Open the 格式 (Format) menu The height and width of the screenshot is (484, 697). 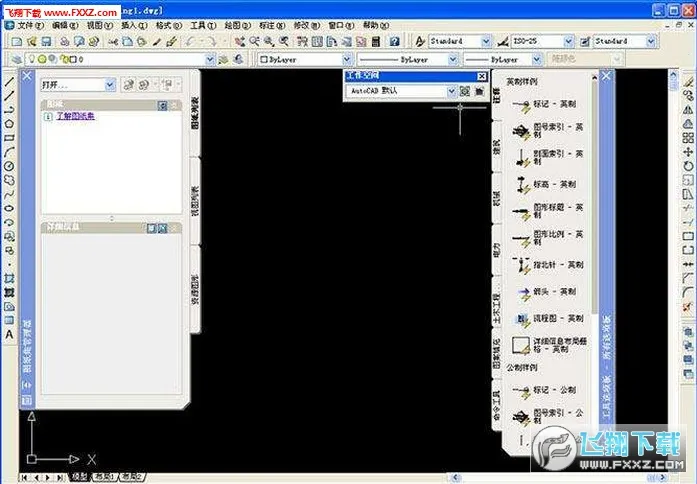point(169,25)
